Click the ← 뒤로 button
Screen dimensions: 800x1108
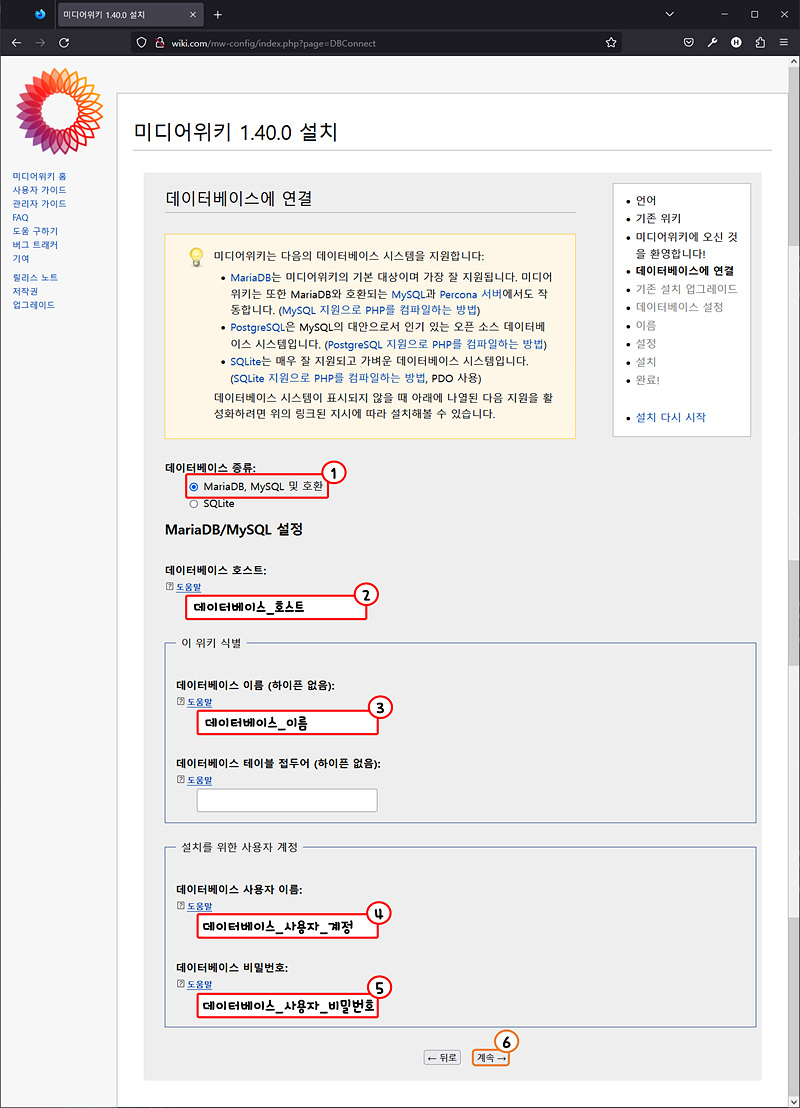point(442,1057)
